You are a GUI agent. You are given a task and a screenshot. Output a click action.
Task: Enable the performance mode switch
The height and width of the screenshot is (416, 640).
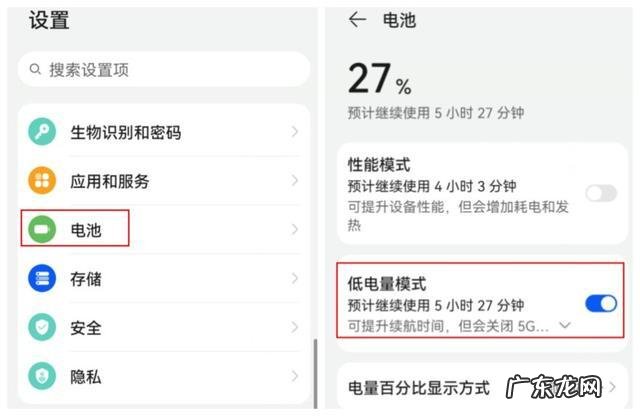600,193
